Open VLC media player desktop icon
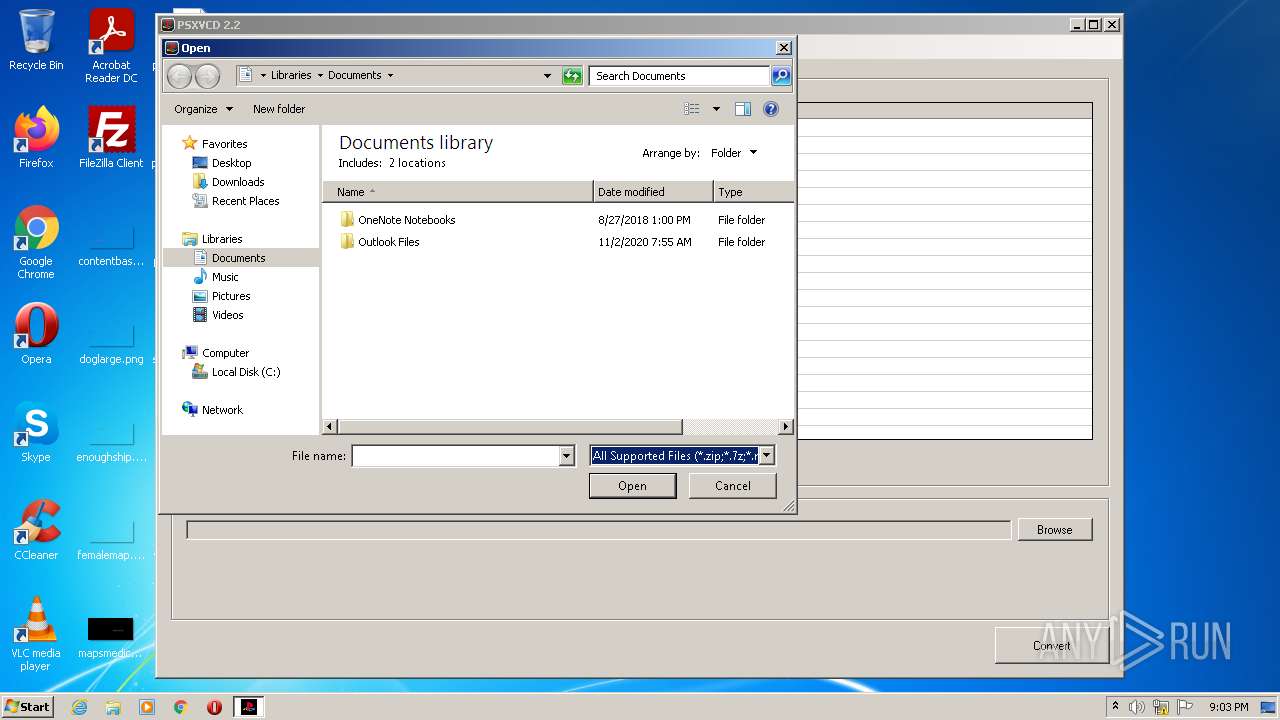The image size is (1280, 720). click(x=36, y=634)
